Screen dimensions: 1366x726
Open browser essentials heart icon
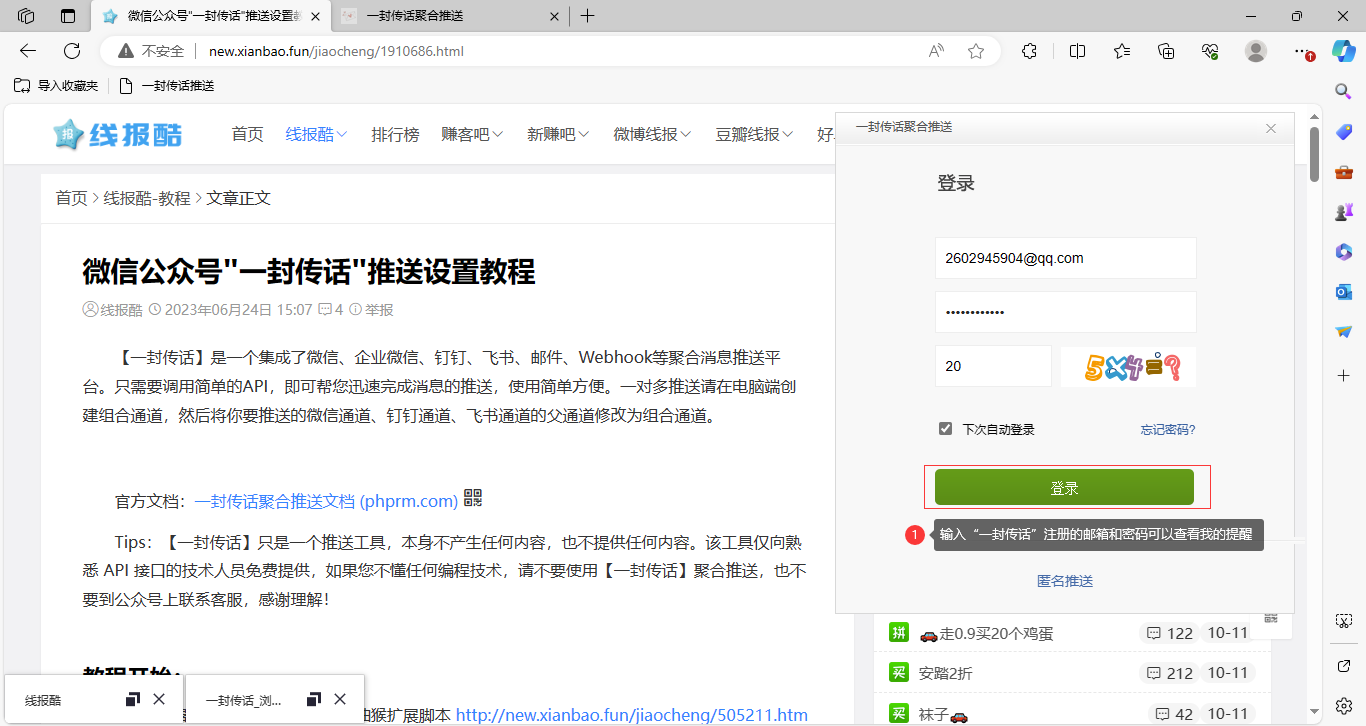point(1210,51)
